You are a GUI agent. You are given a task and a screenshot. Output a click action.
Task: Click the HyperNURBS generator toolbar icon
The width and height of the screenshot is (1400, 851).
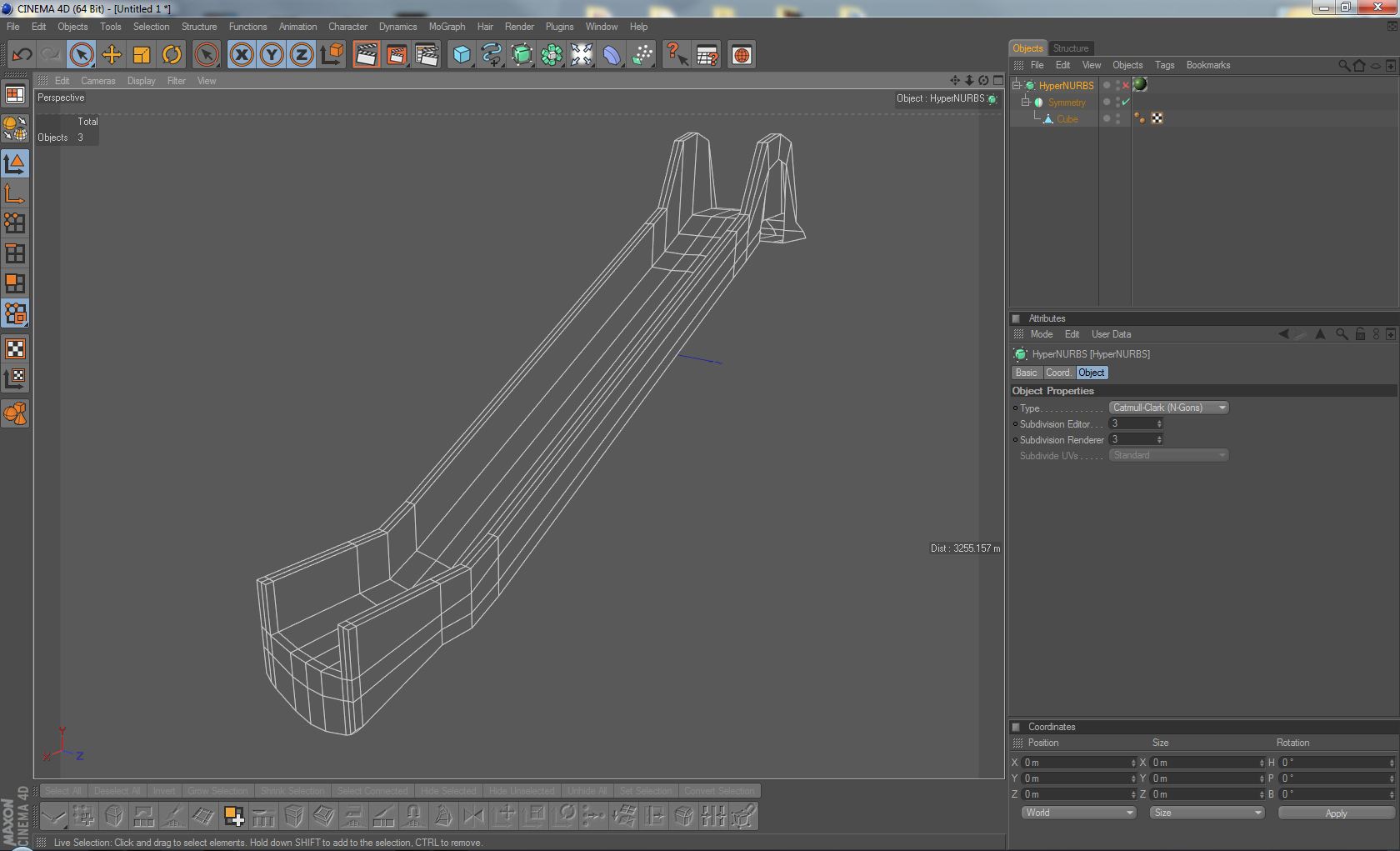[522, 55]
